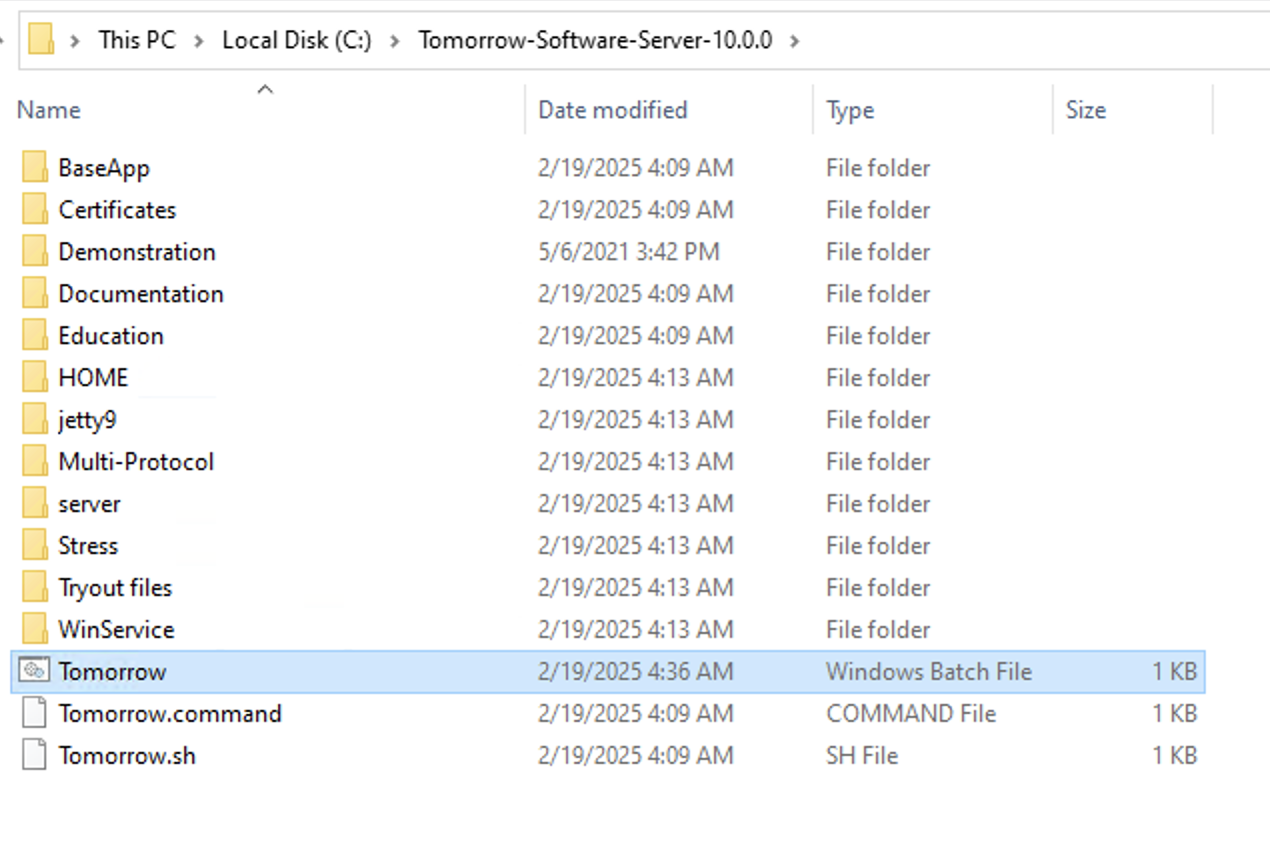Select the Certificates folder icon
Viewport: 1270px width, 864px height.
[34, 210]
